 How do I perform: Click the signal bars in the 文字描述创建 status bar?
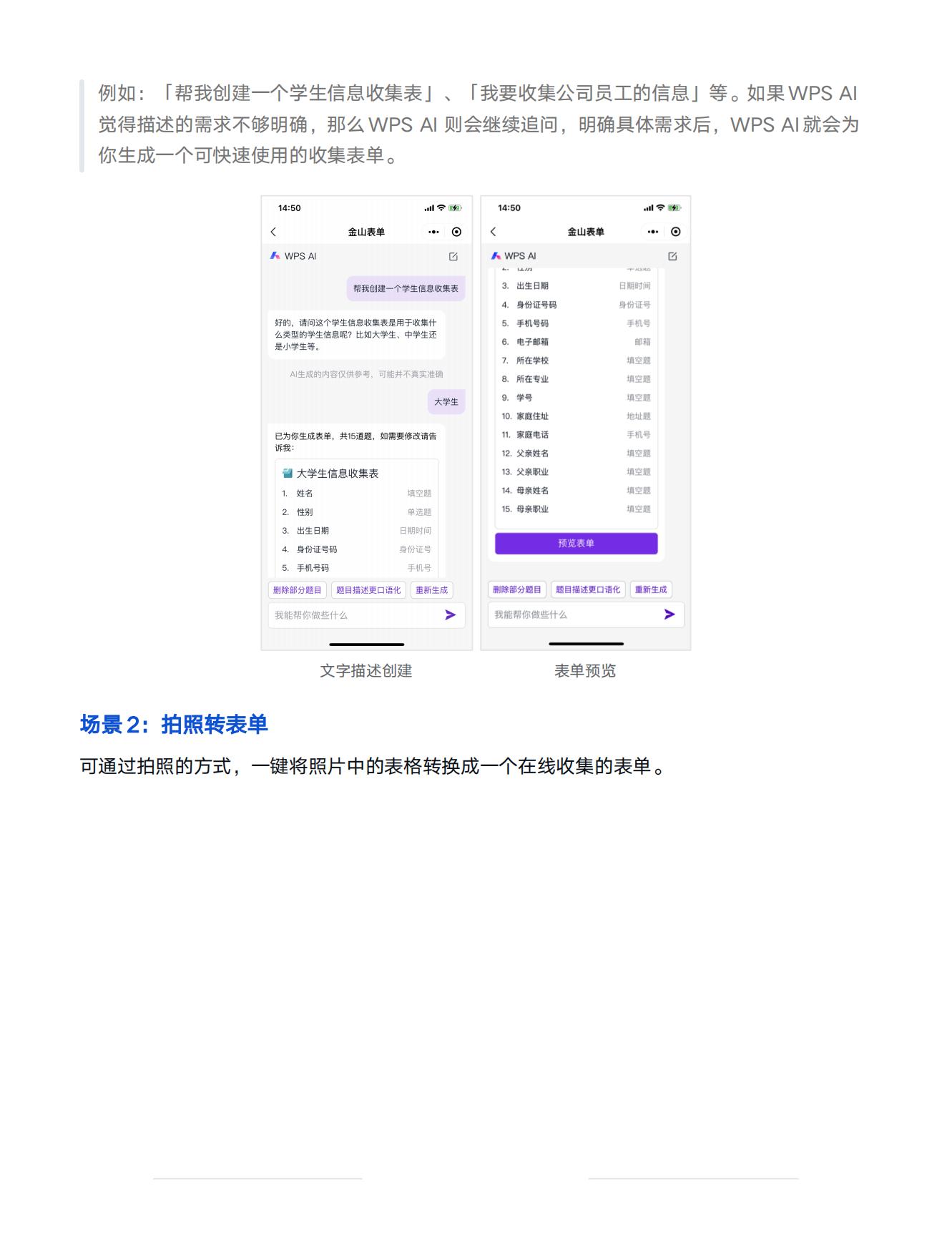coord(428,208)
